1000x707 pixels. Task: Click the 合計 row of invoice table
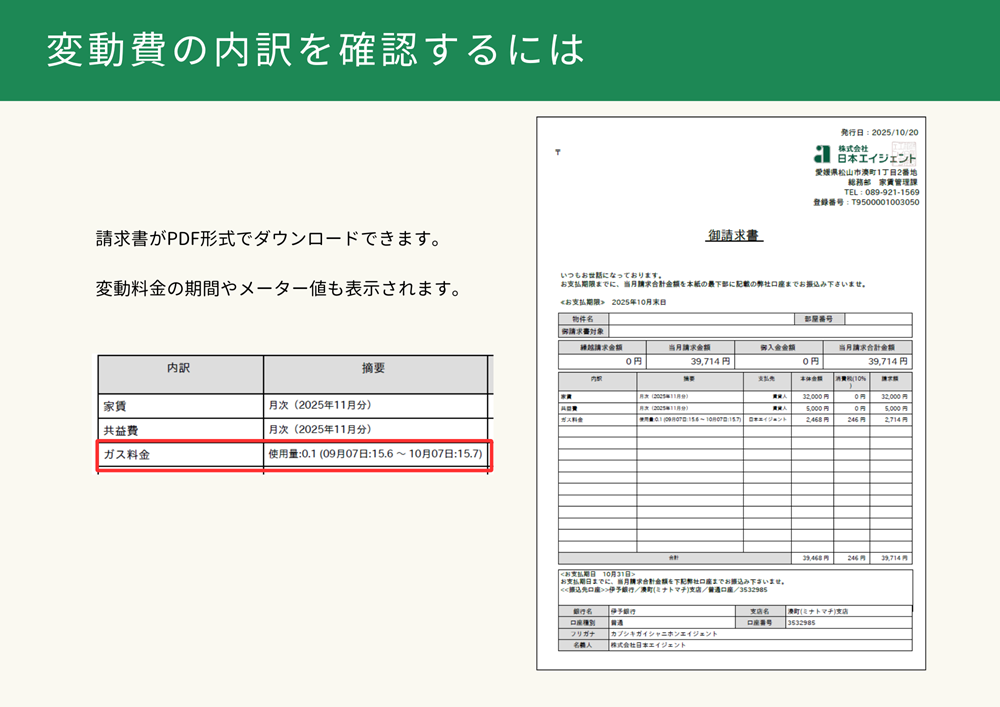click(735, 557)
